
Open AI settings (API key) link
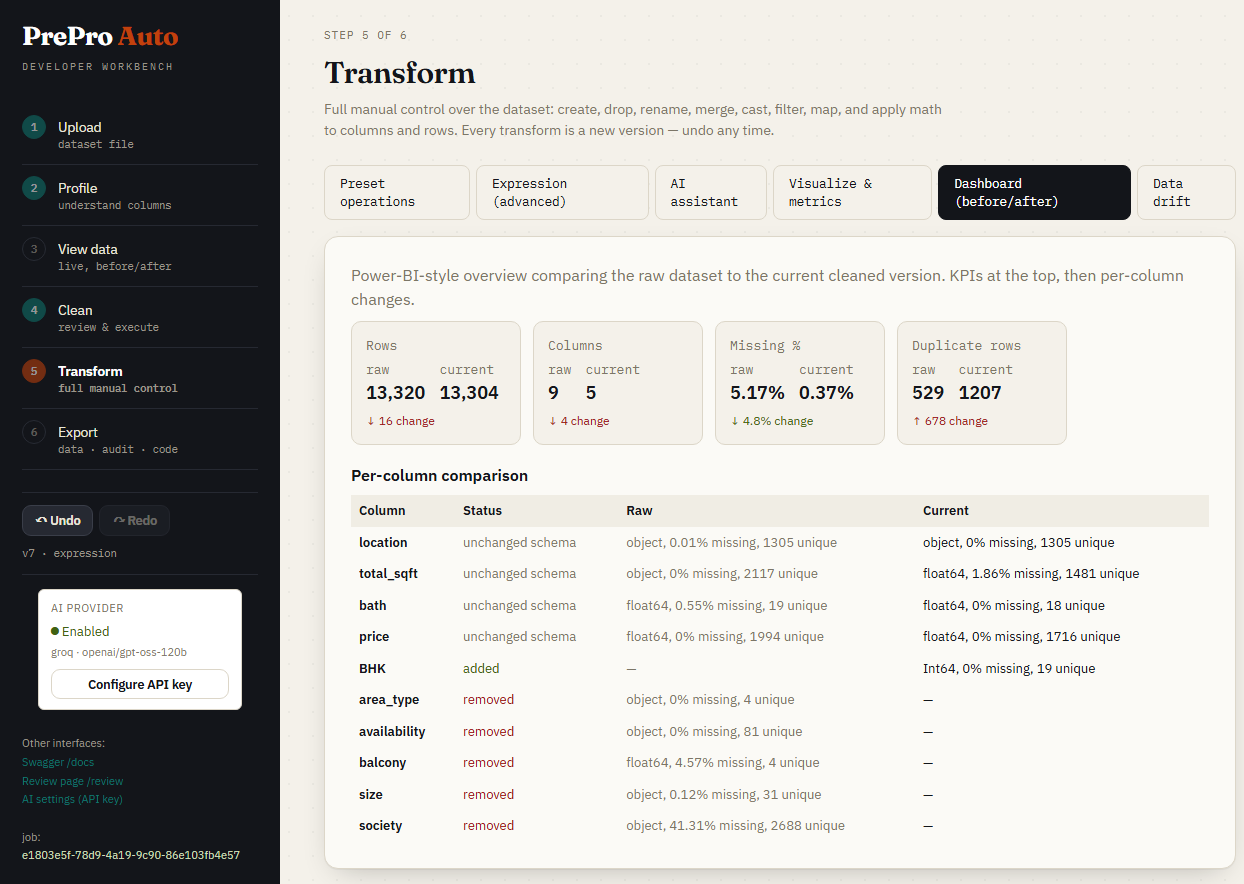pos(72,799)
